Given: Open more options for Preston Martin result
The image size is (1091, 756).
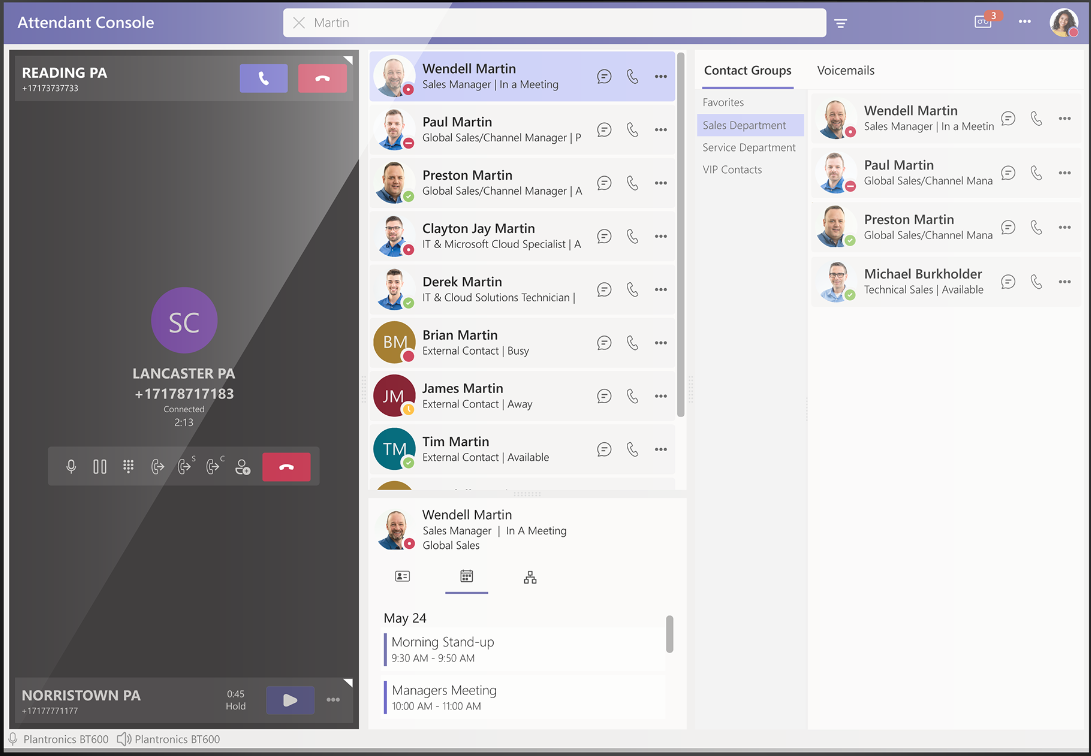Looking at the screenshot, I should tap(660, 183).
